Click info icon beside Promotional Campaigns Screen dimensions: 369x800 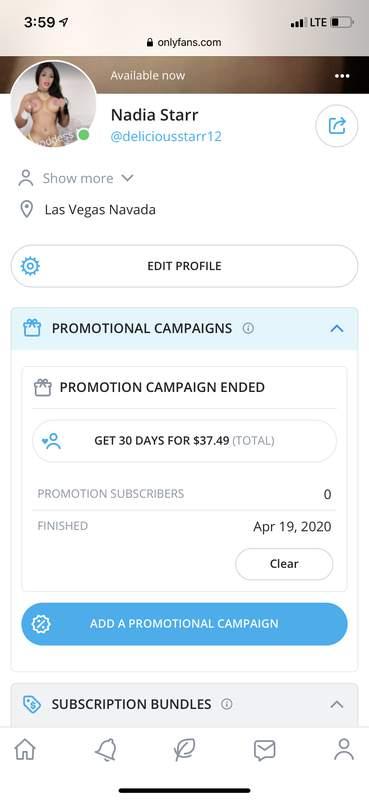click(248, 329)
